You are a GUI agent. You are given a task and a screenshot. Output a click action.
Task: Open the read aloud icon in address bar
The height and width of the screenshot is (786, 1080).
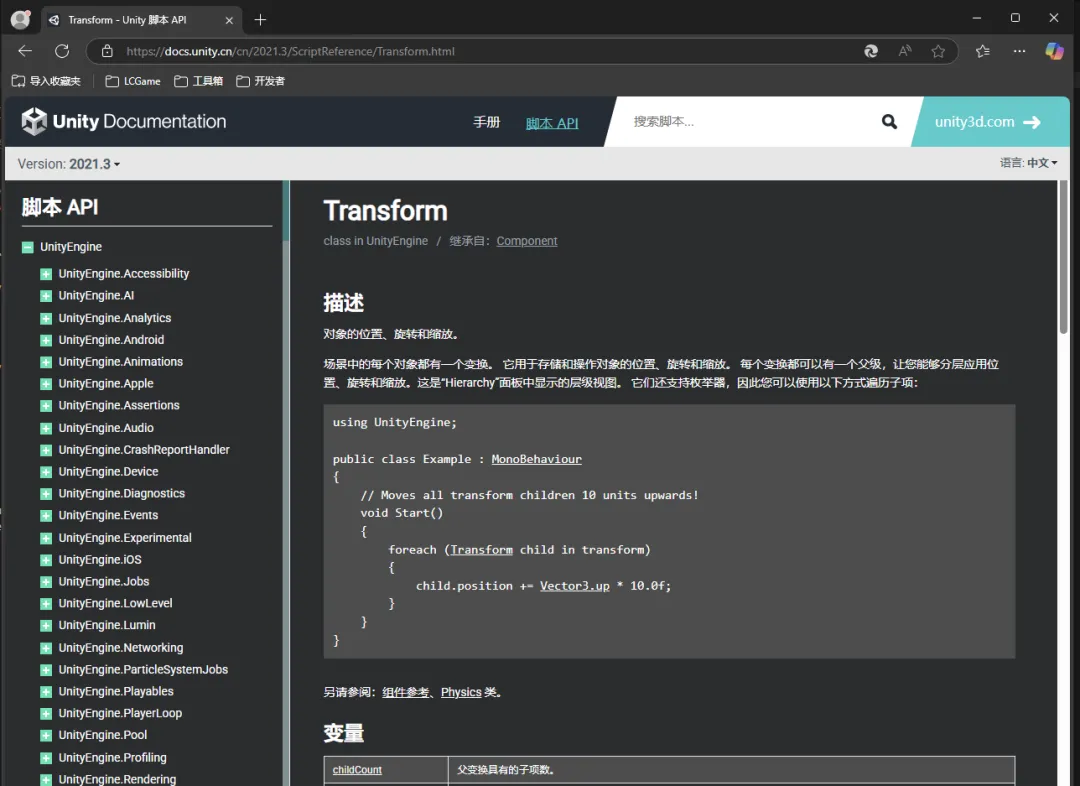tap(905, 51)
